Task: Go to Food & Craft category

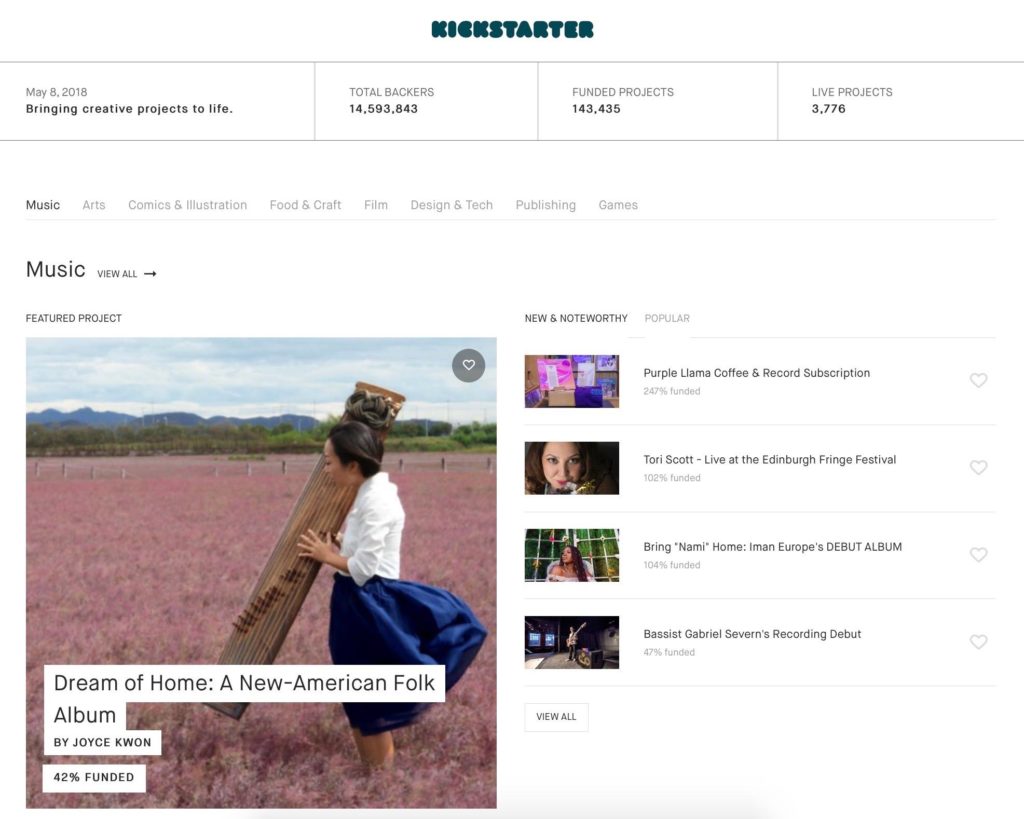Action: [x=305, y=205]
